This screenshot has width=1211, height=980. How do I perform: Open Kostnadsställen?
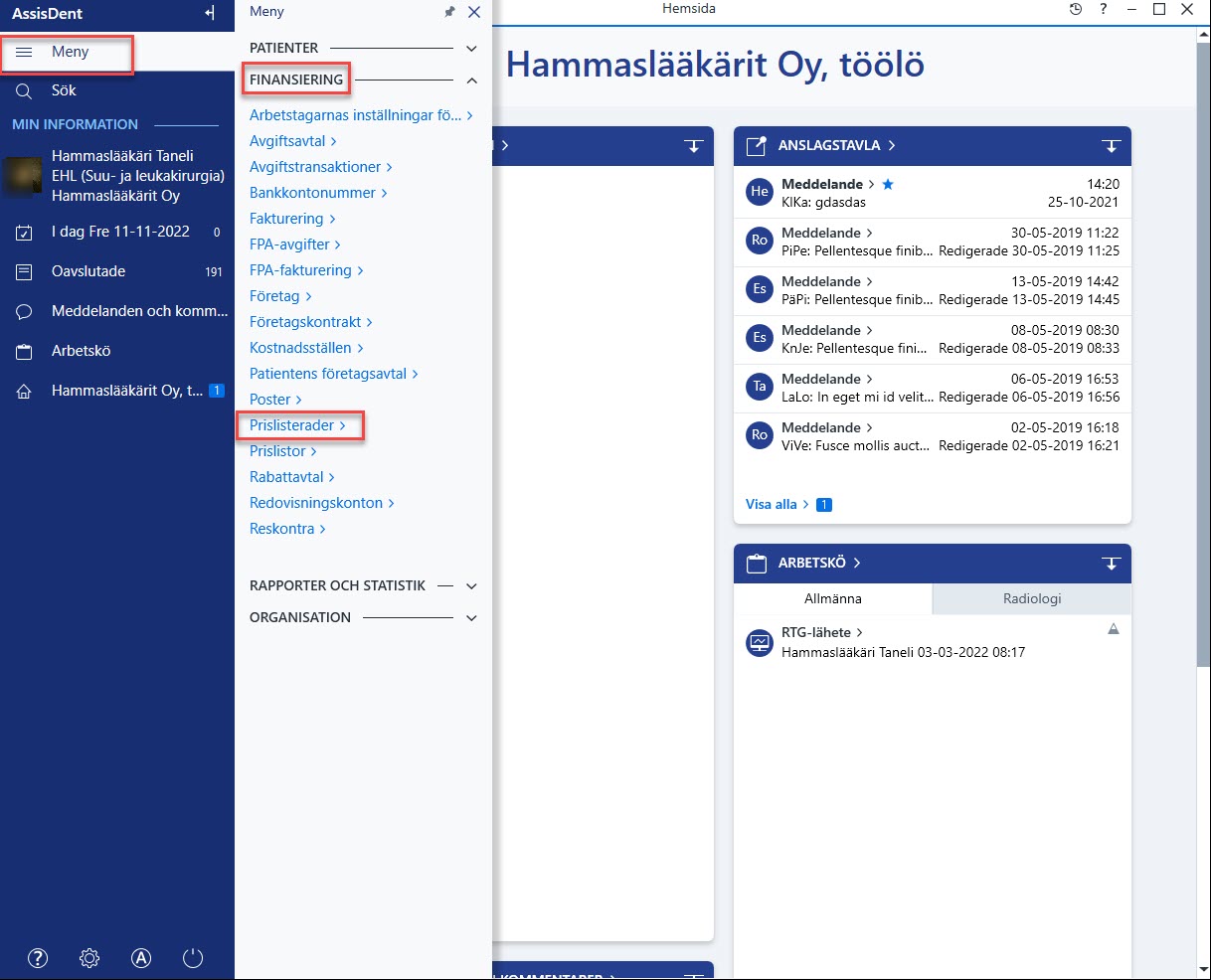[x=306, y=348]
